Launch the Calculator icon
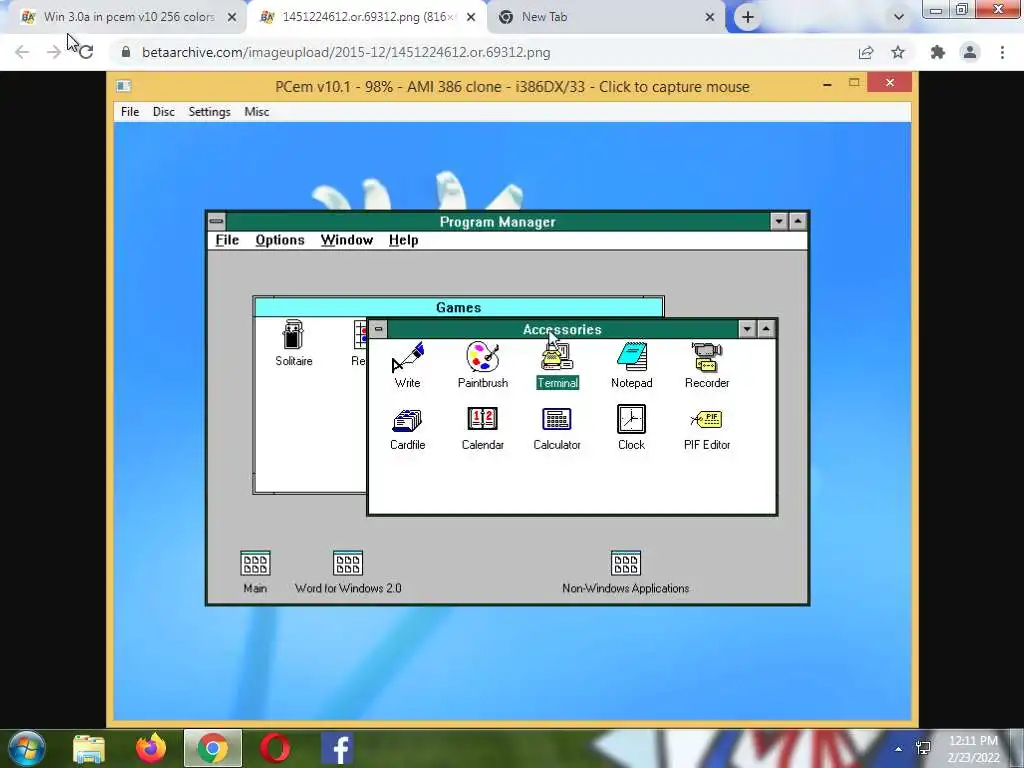 tap(557, 428)
